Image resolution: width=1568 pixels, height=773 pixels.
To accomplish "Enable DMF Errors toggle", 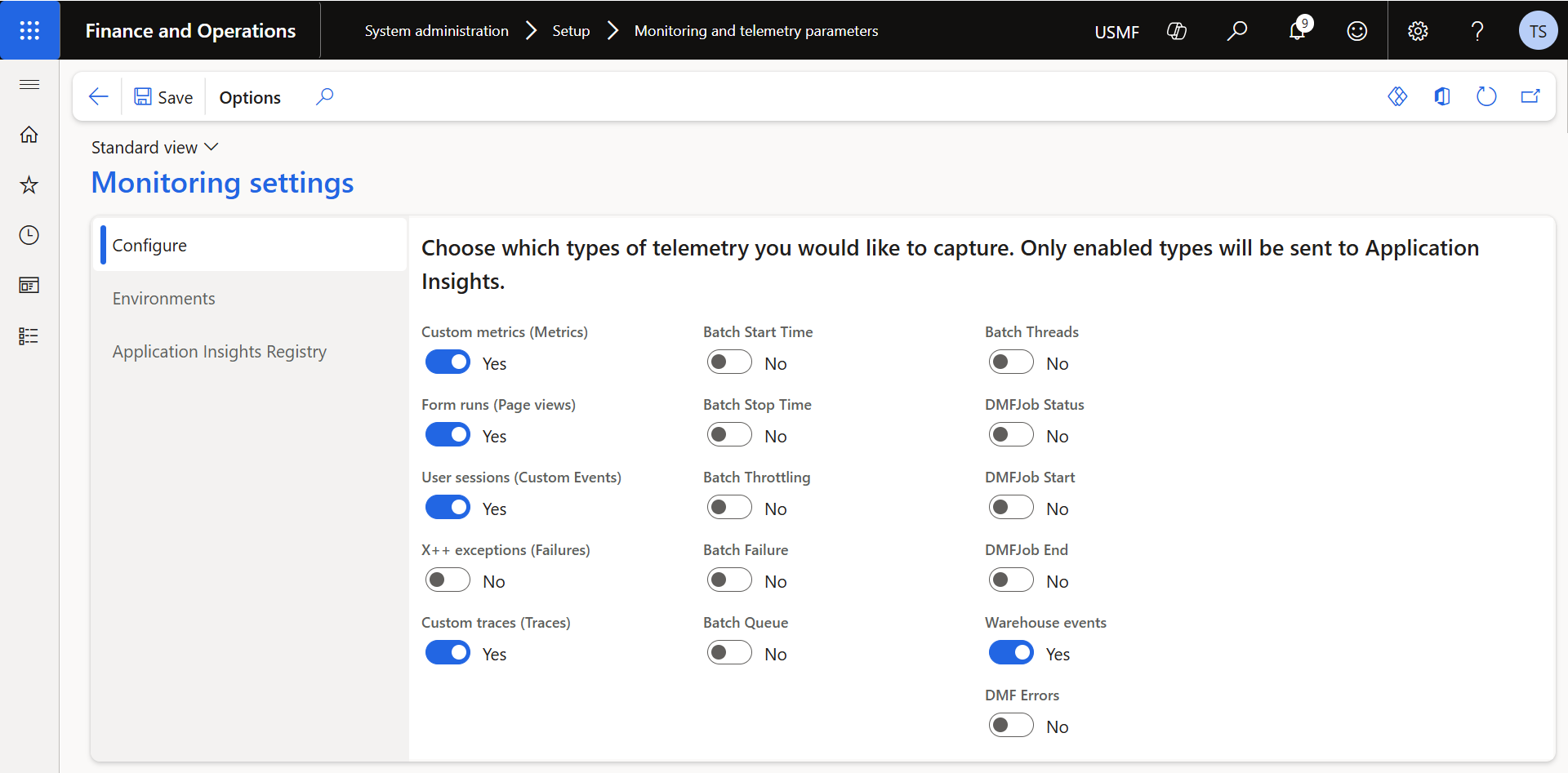I will click(1011, 726).
